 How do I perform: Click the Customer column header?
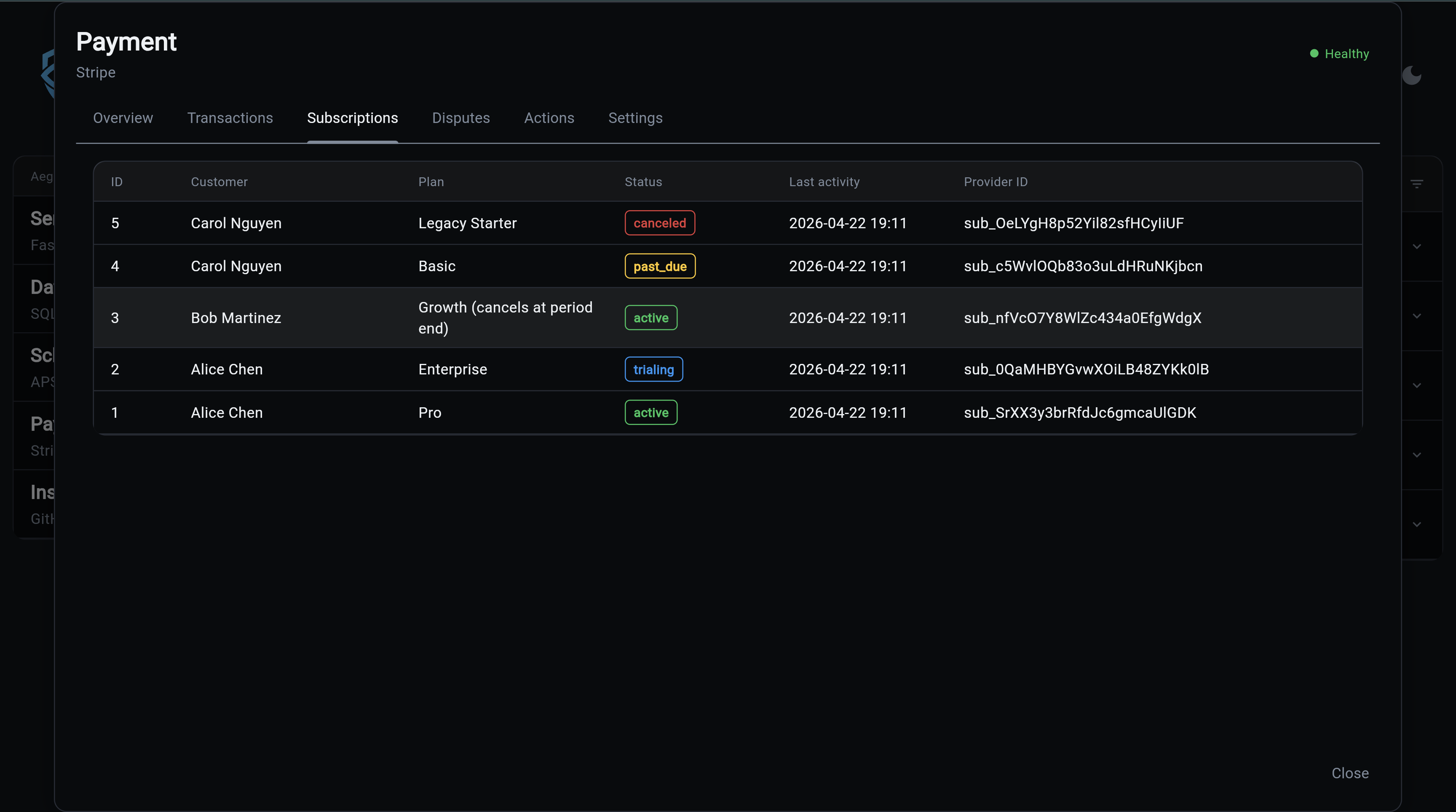pos(219,182)
